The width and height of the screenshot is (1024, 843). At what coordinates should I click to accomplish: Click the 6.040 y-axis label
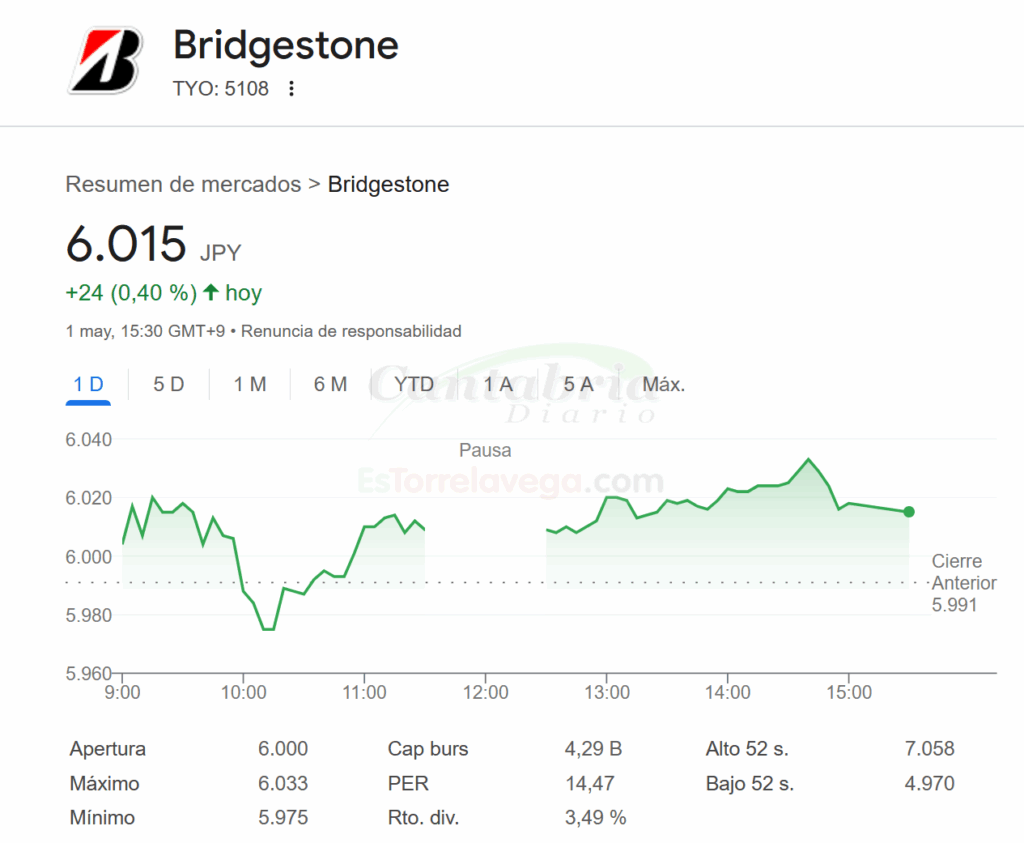tap(89, 439)
